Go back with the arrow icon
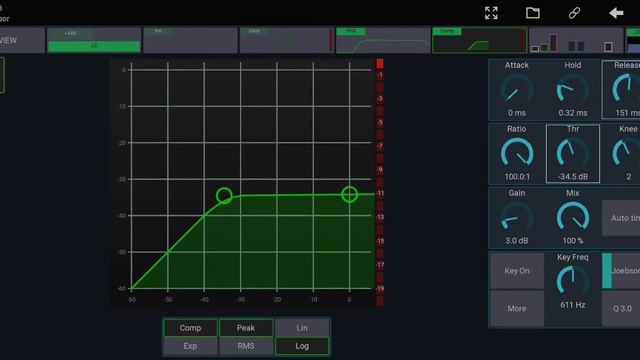 (616, 13)
